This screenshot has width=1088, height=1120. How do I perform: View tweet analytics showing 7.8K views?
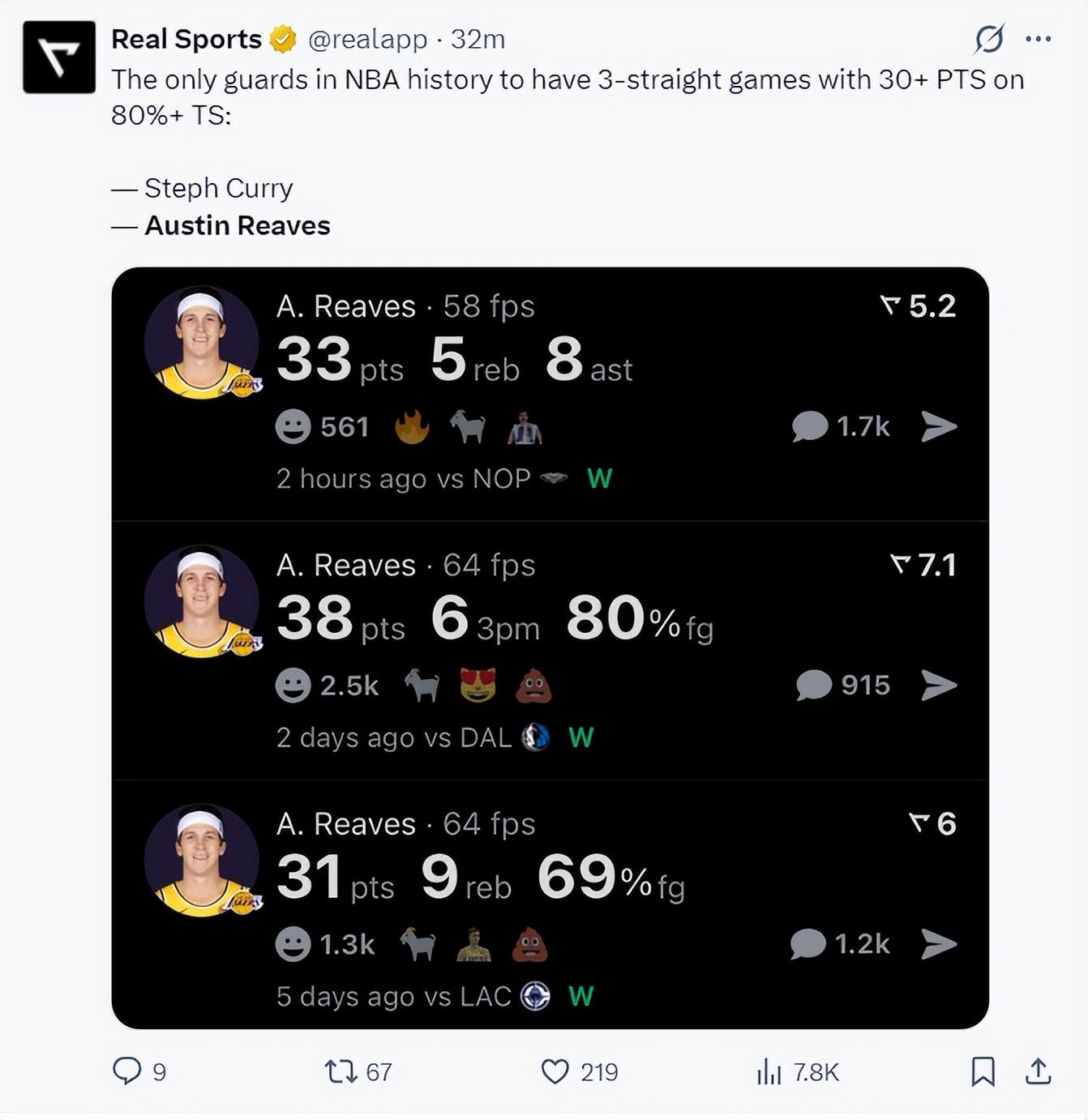(769, 1071)
